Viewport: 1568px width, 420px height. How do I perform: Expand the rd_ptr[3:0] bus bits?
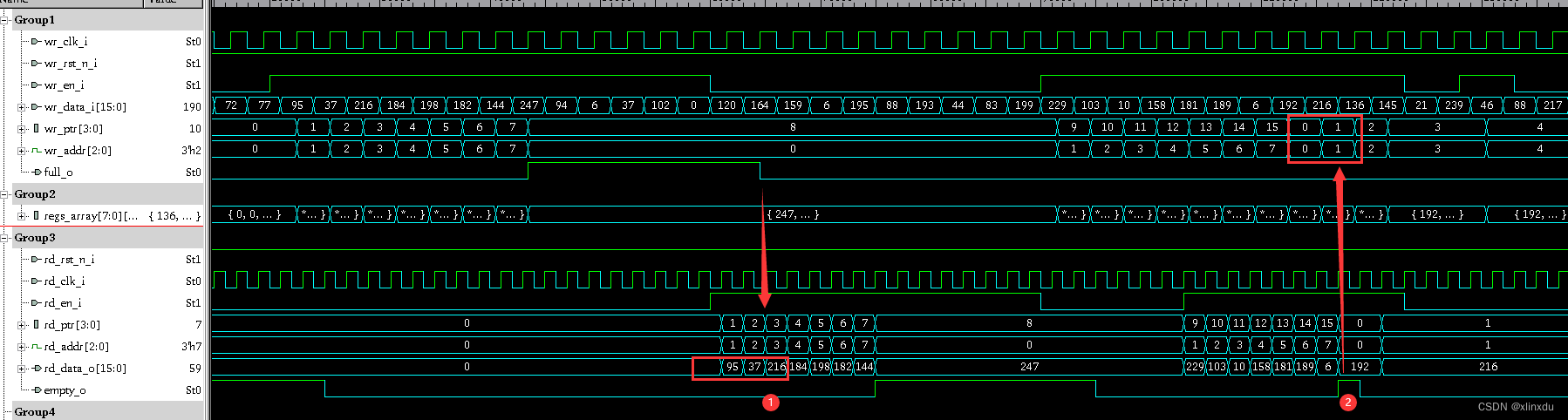tap(21, 324)
